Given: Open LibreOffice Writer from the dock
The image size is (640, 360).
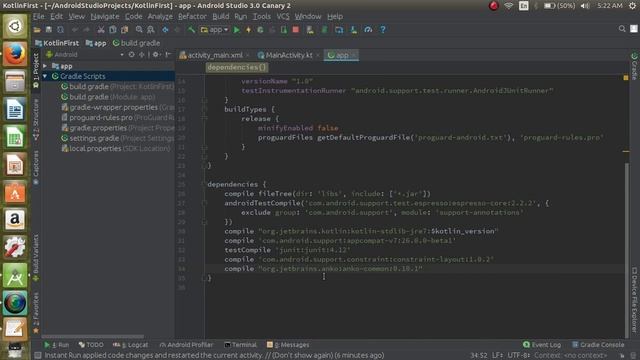Looking at the screenshot, I should coord(15,109).
